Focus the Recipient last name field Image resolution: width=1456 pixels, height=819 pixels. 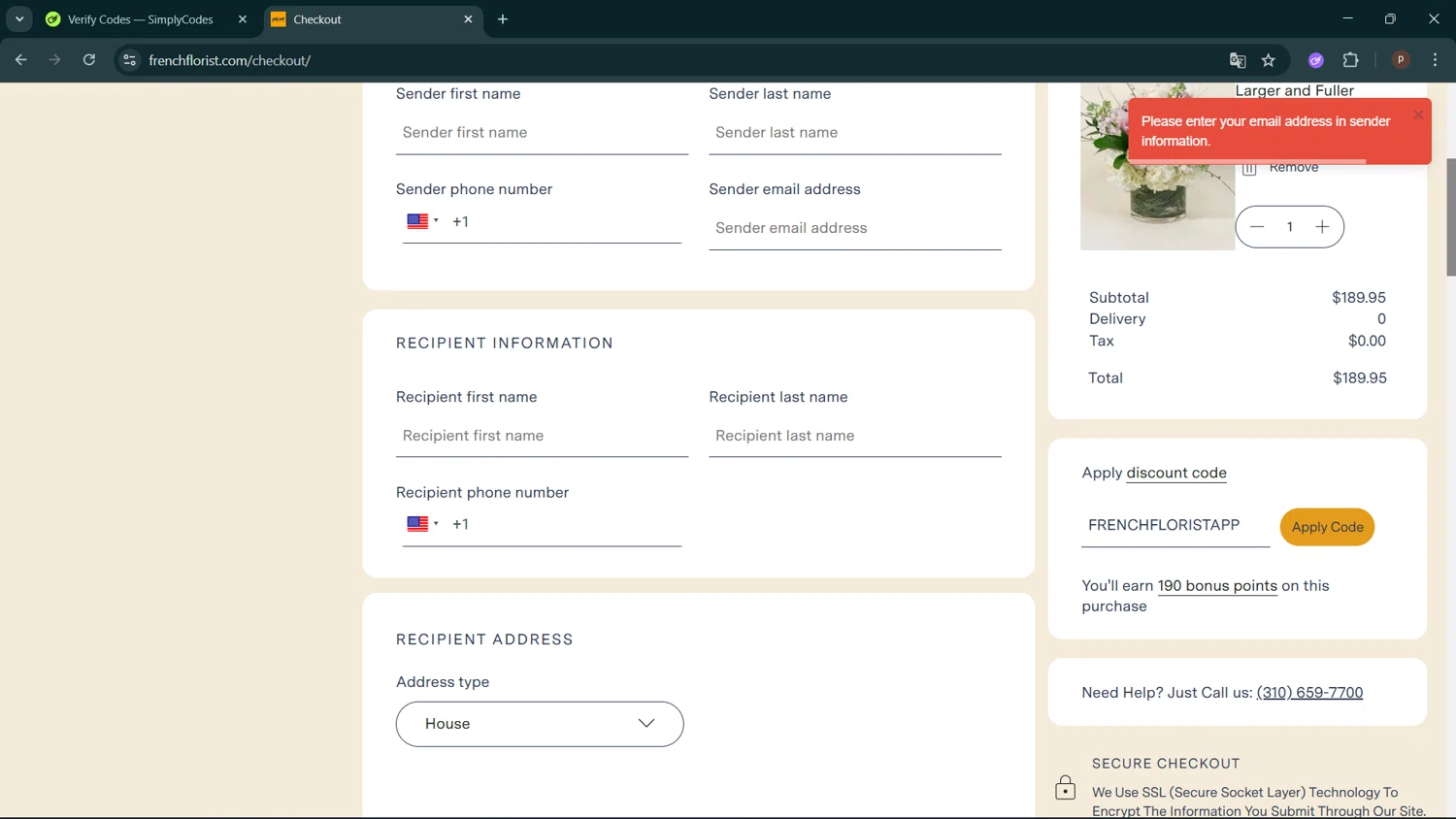[x=855, y=436]
